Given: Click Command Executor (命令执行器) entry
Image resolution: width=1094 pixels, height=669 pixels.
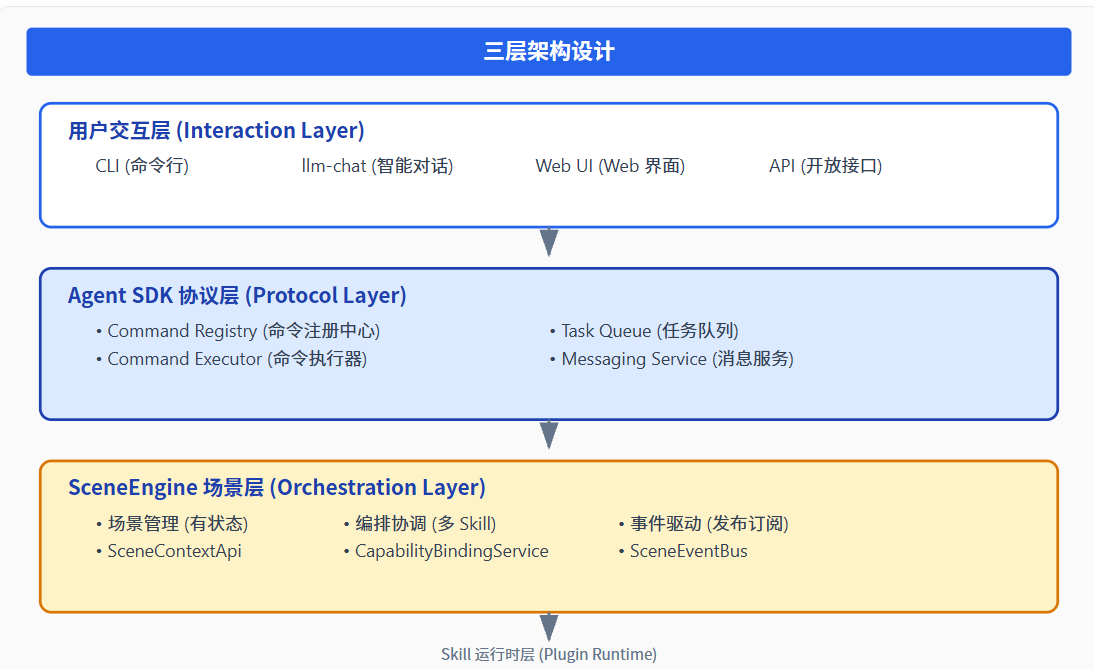Looking at the screenshot, I should tap(232, 359).
